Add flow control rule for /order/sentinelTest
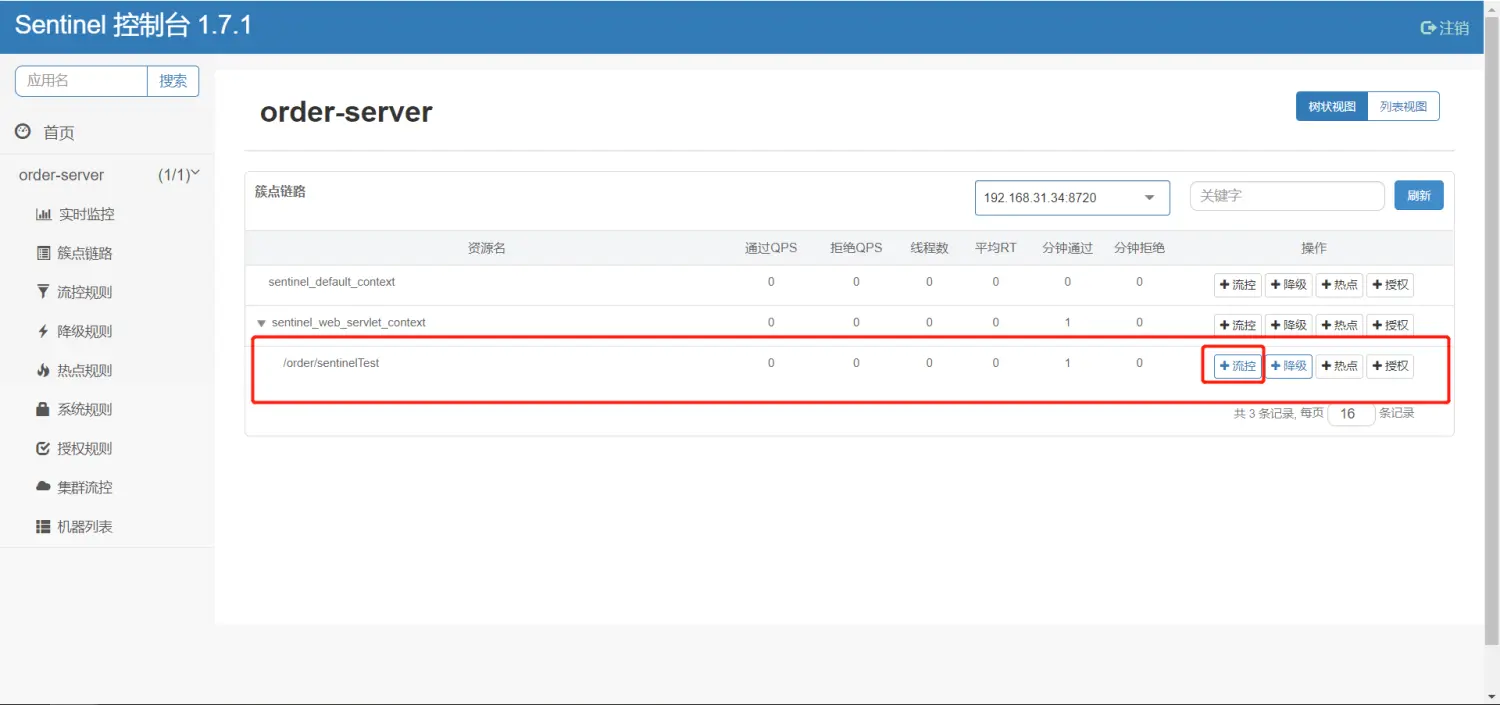The width and height of the screenshot is (1500, 705). [x=1237, y=366]
